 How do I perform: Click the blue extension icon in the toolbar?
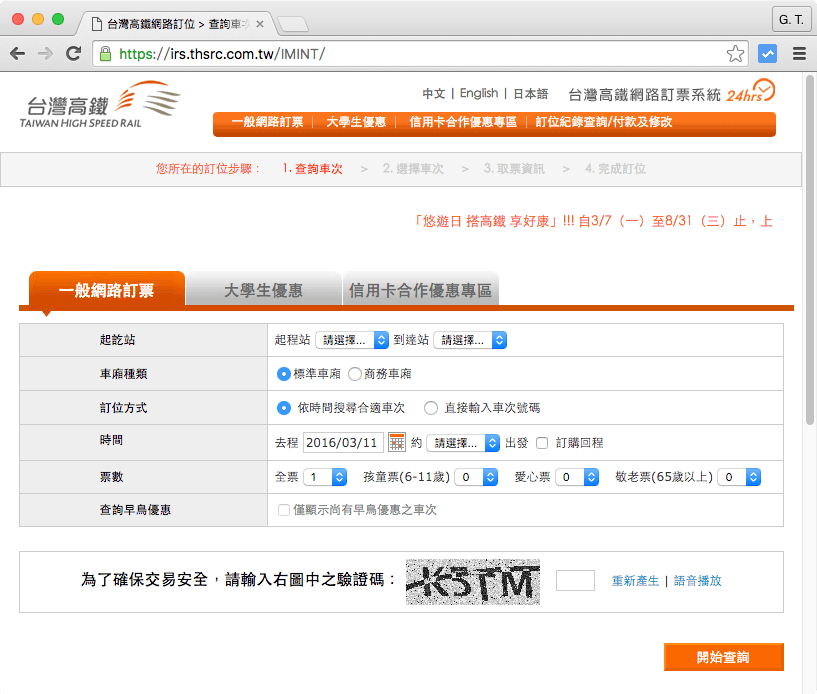point(768,54)
